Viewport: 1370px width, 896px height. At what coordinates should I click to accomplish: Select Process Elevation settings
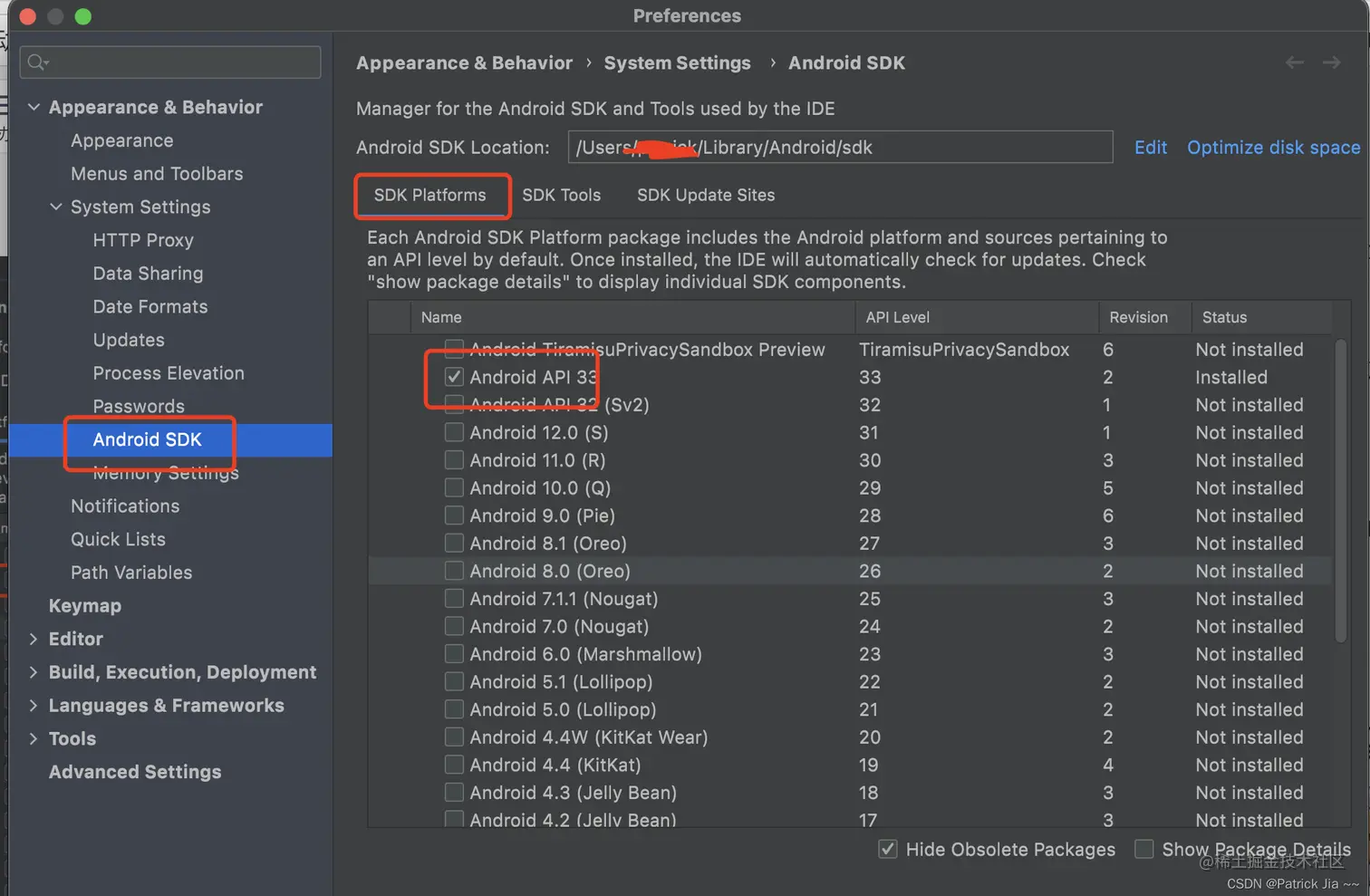pos(169,372)
